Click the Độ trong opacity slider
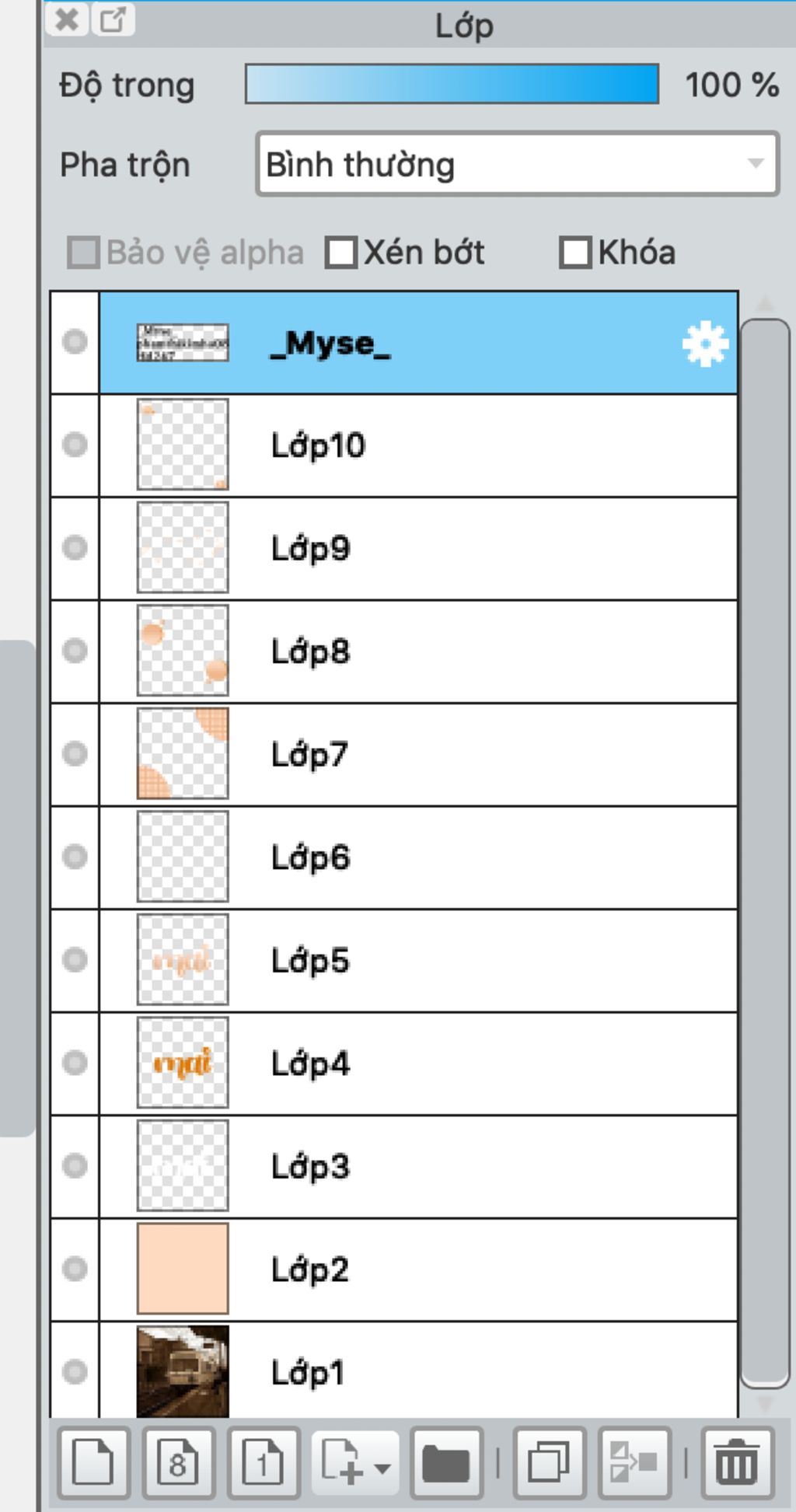This screenshot has width=796, height=1512. tap(452, 84)
